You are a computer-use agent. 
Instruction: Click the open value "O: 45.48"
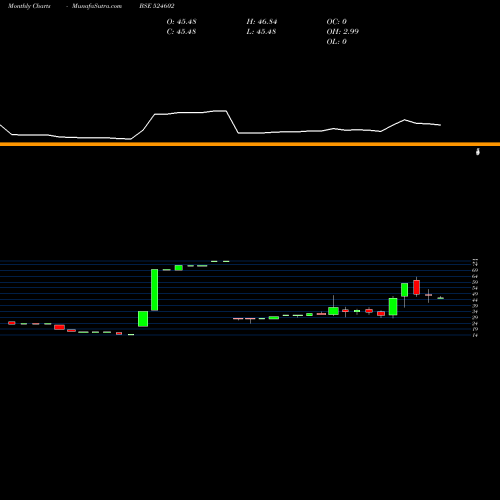[181, 22]
